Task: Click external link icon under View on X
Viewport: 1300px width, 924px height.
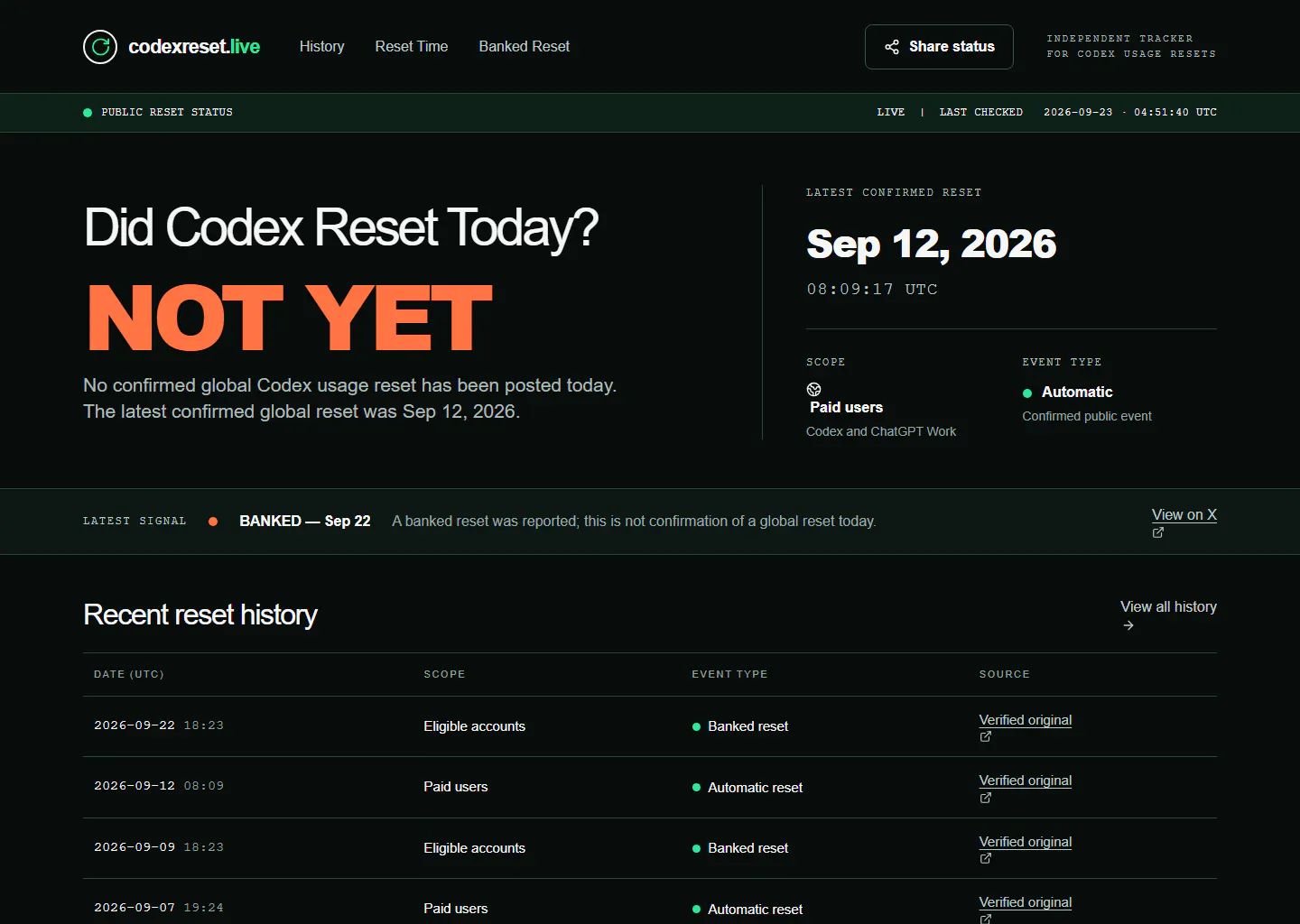Action: coord(1158,532)
